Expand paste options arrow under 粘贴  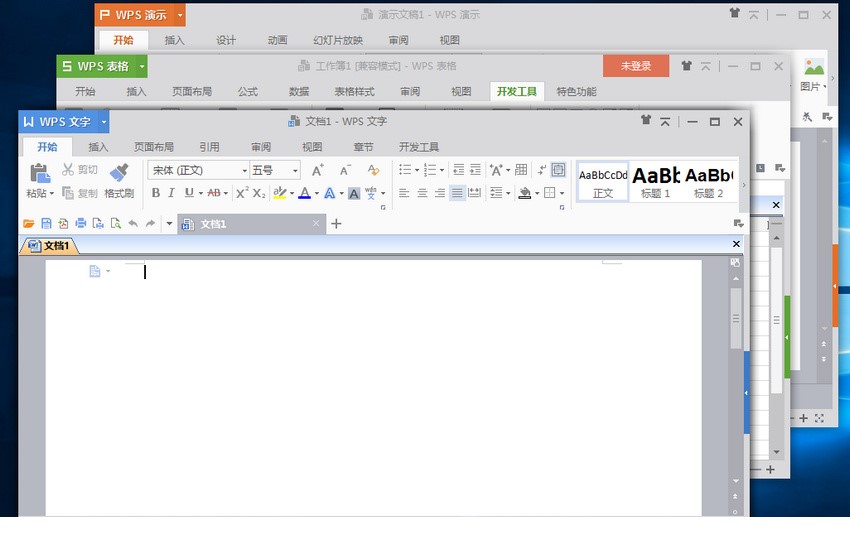pos(52,194)
